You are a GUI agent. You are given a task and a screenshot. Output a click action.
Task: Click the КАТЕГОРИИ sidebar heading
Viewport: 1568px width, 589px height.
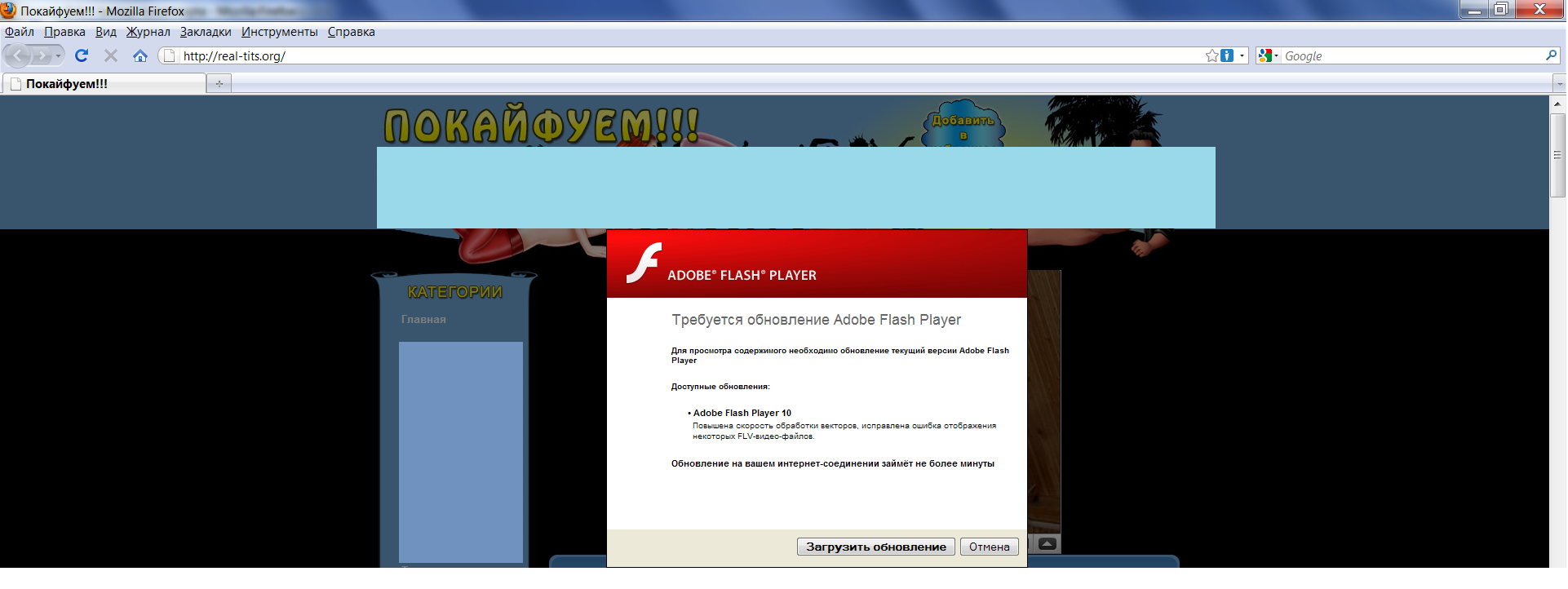pyautogui.click(x=455, y=292)
